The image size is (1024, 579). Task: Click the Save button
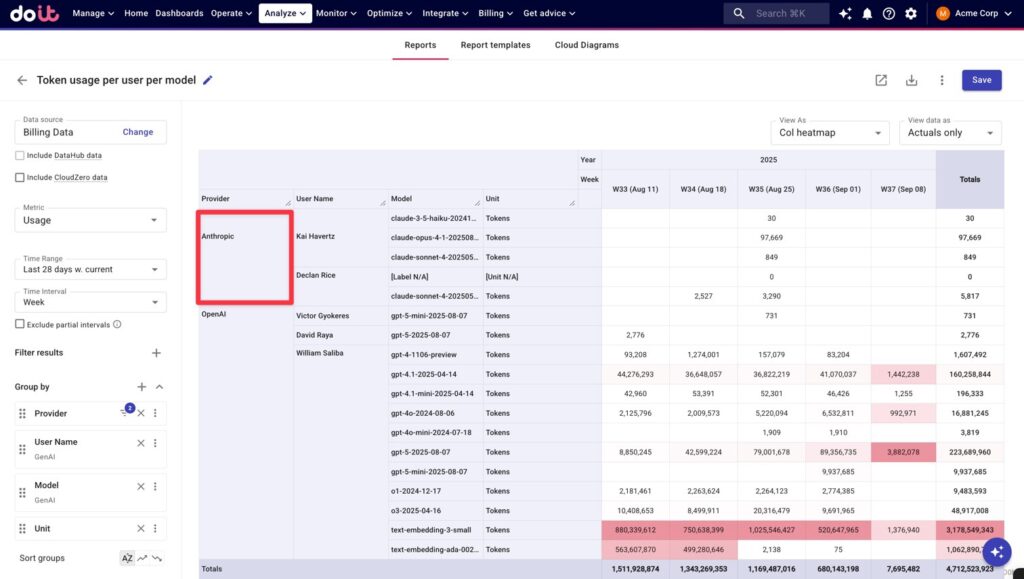(x=981, y=80)
